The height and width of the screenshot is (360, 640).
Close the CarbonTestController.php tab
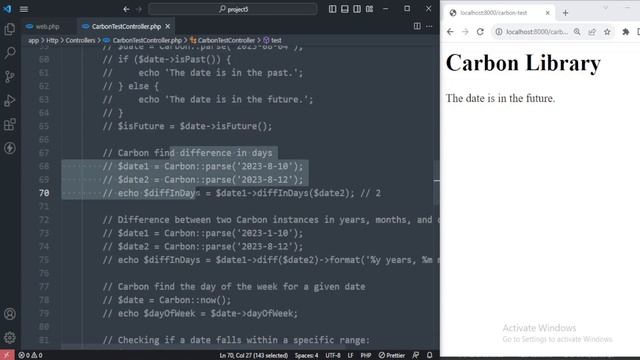(x=168, y=26)
